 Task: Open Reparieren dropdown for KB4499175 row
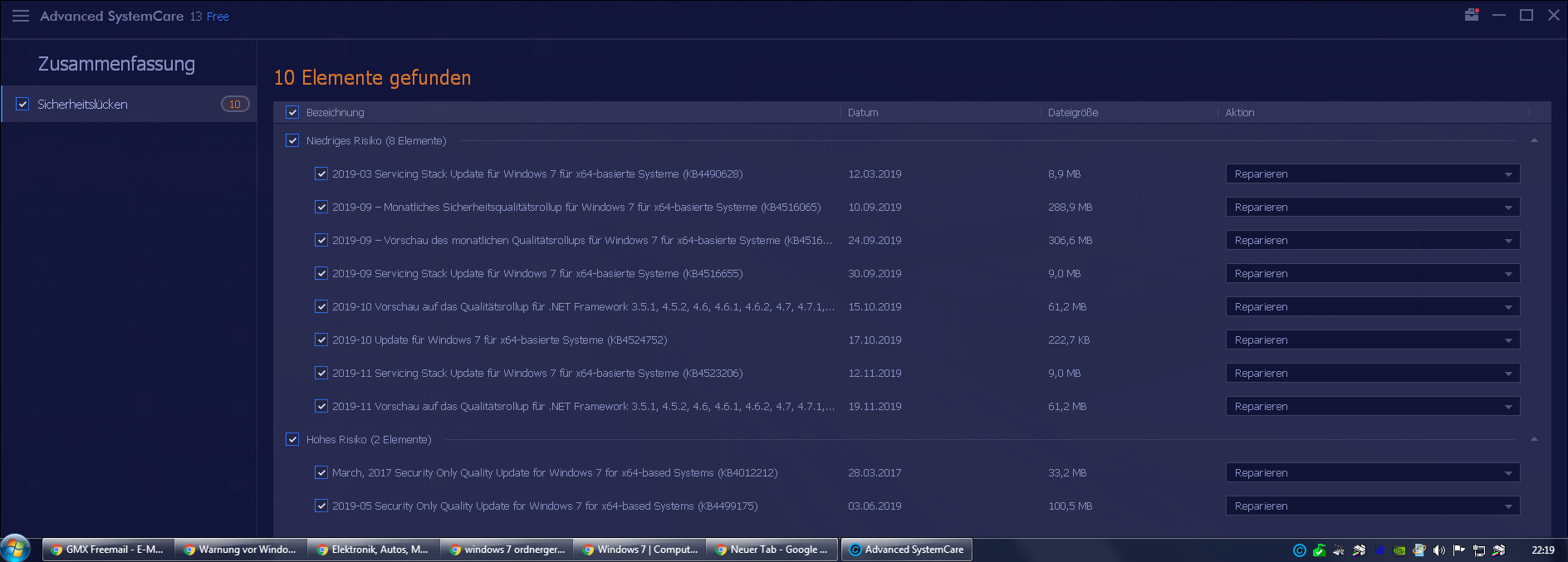[x=1373, y=506]
